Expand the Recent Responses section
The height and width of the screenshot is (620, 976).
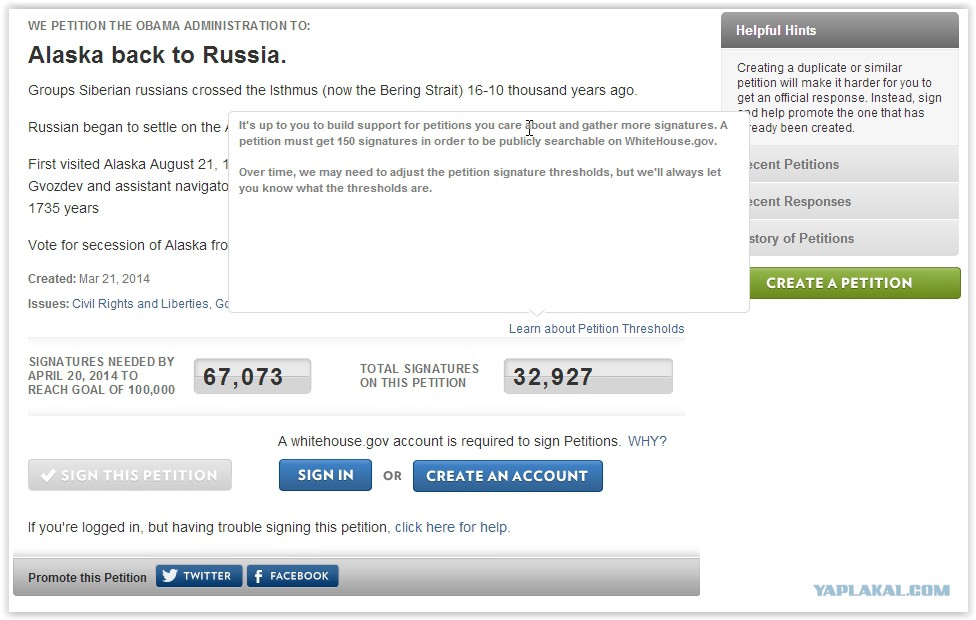(853, 201)
